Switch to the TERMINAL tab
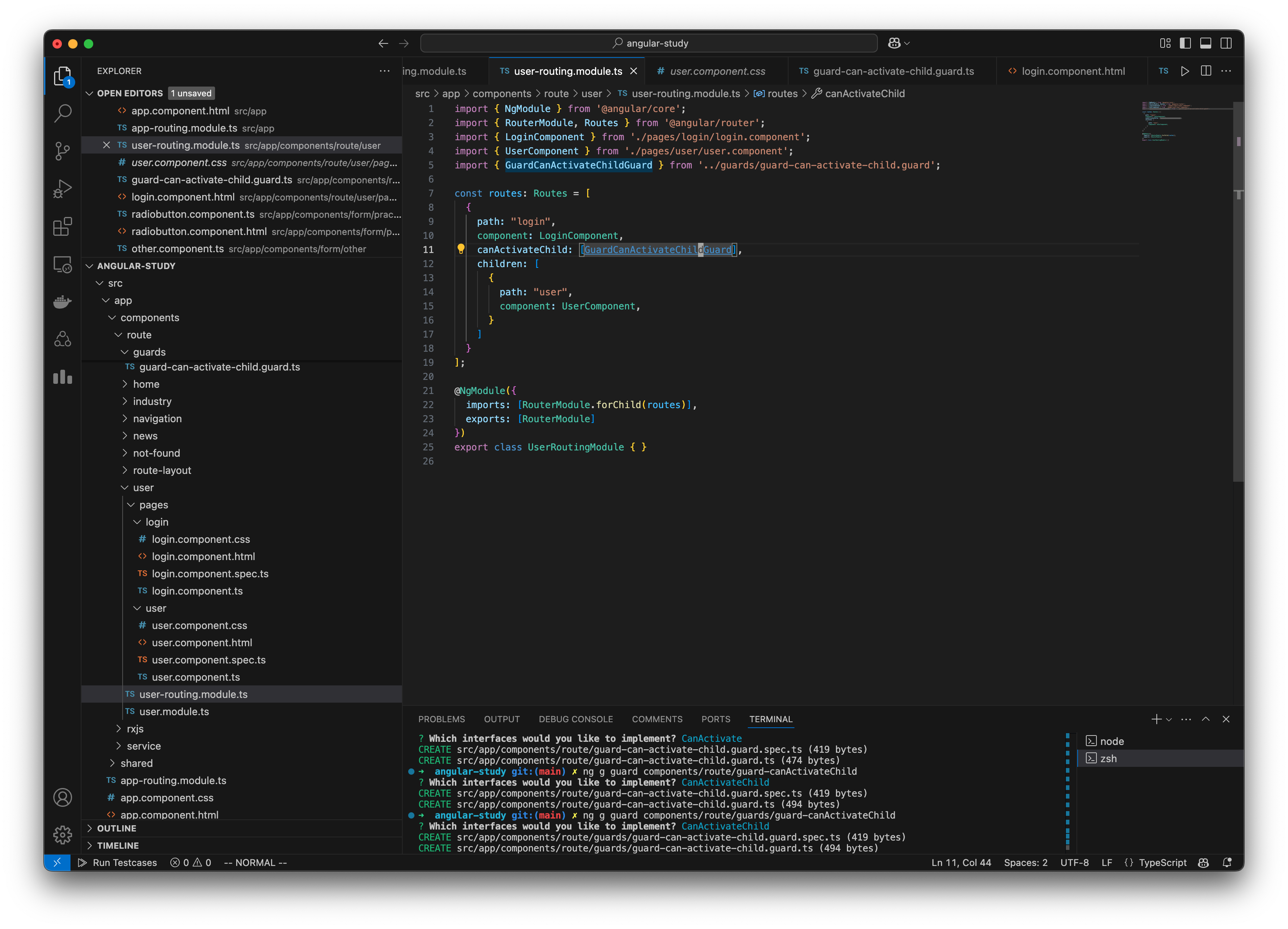This screenshot has height=929, width=1288. click(770, 719)
